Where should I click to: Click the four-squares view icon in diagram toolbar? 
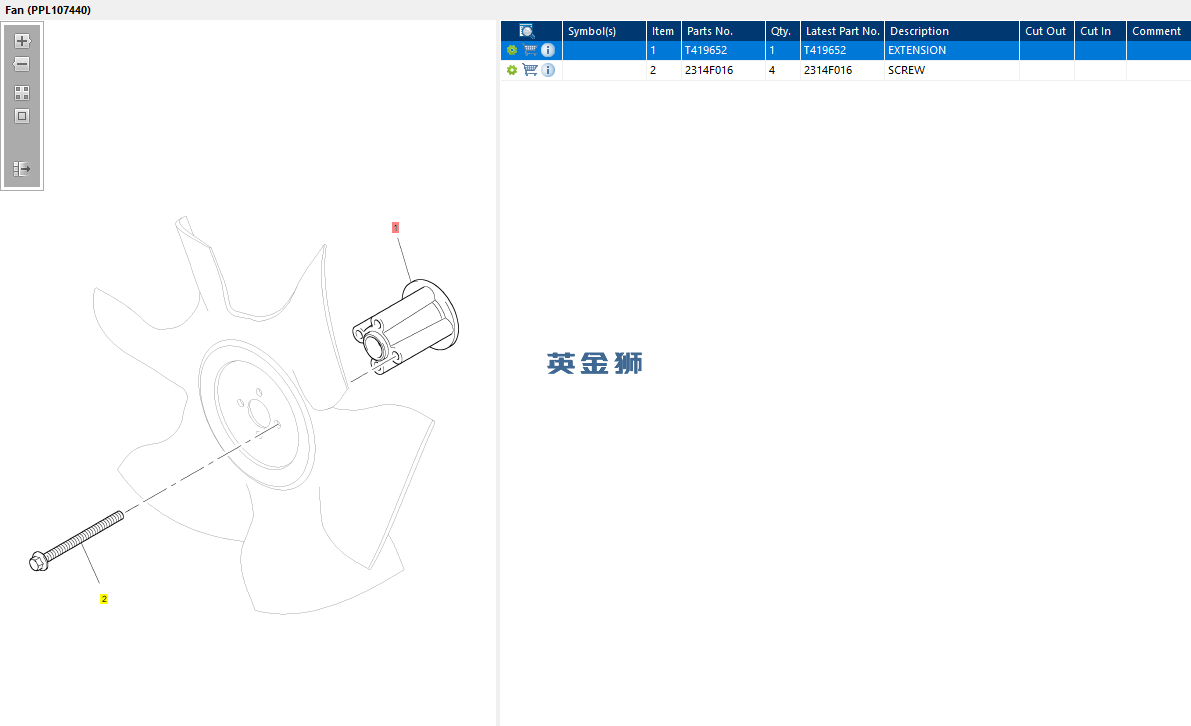[22, 93]
